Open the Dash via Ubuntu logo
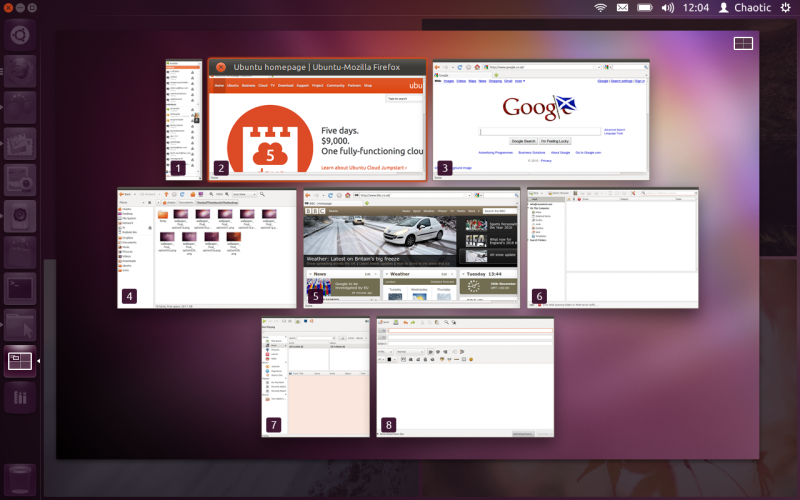This screenshot has height=500, width=800. click(20, 35)
